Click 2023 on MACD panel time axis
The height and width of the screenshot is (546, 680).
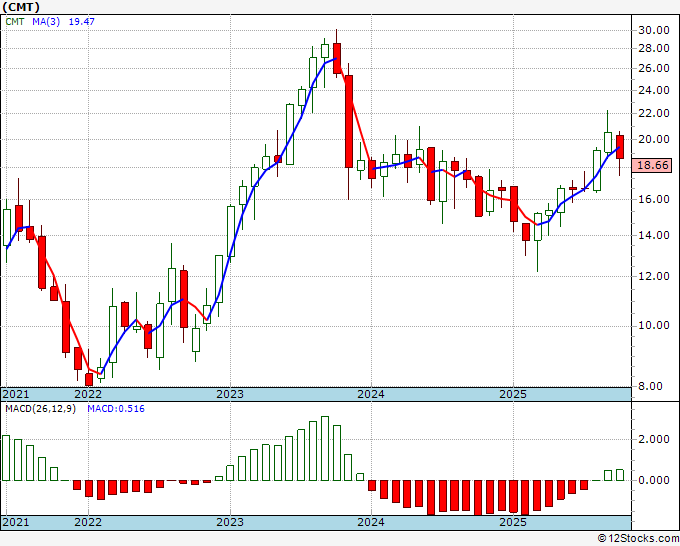point(230,522)
